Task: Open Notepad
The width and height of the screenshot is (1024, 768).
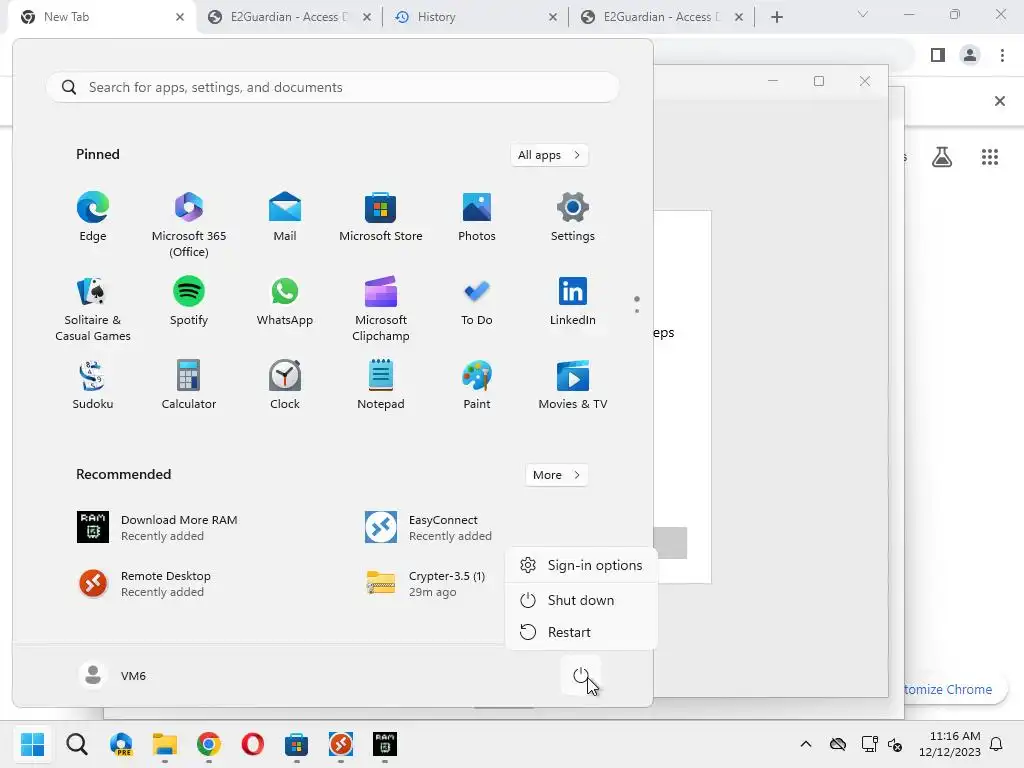Action: (381, 385)
